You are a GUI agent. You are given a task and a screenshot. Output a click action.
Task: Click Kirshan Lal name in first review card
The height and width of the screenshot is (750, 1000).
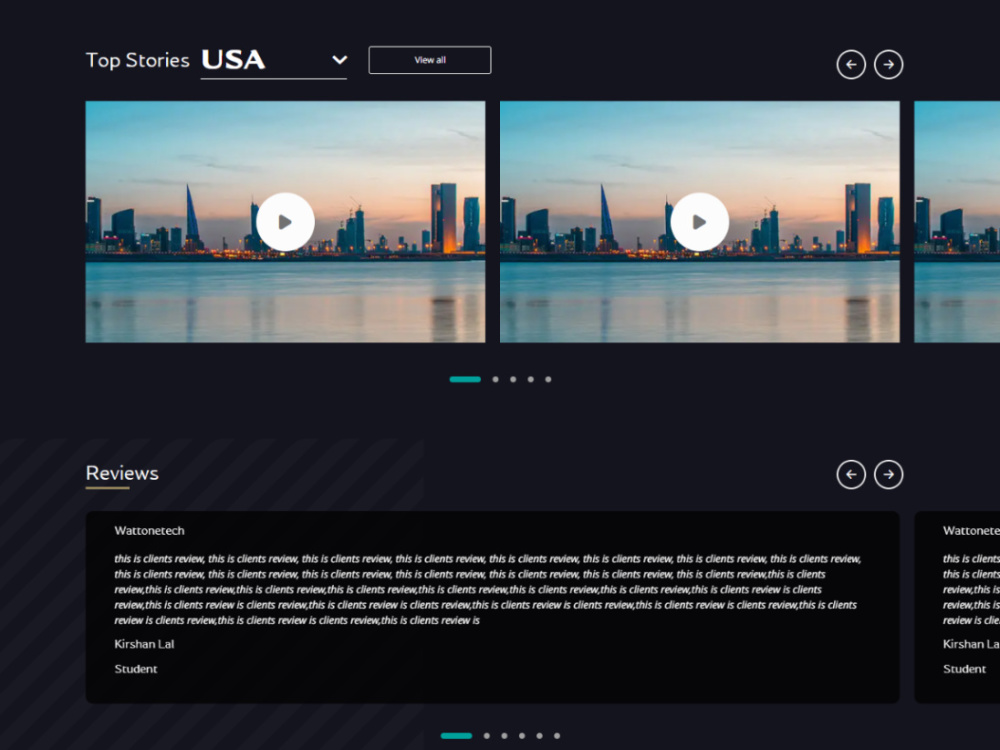tap(144, 644)
